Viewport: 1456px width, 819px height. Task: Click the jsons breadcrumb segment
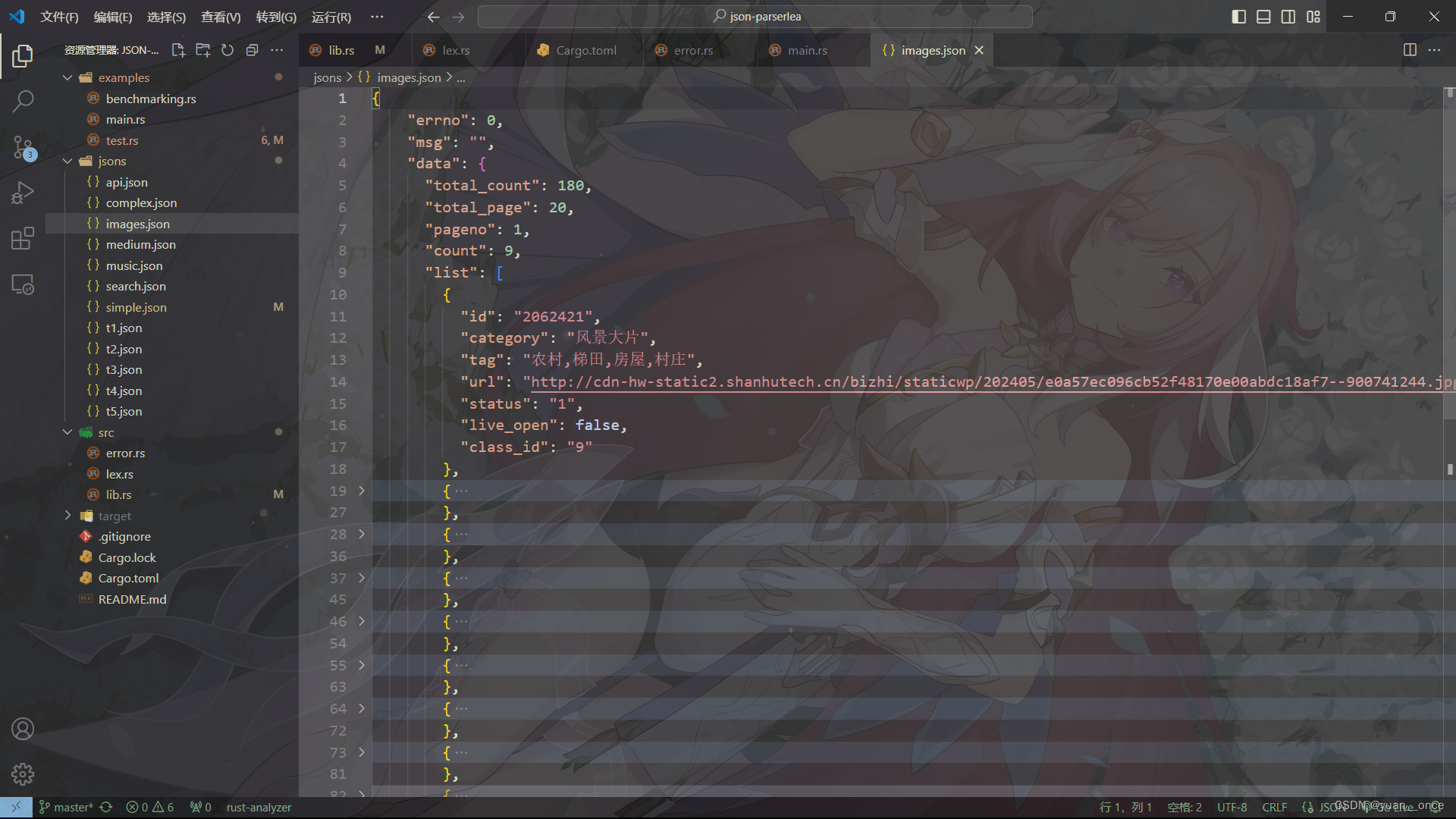[327, 77]
